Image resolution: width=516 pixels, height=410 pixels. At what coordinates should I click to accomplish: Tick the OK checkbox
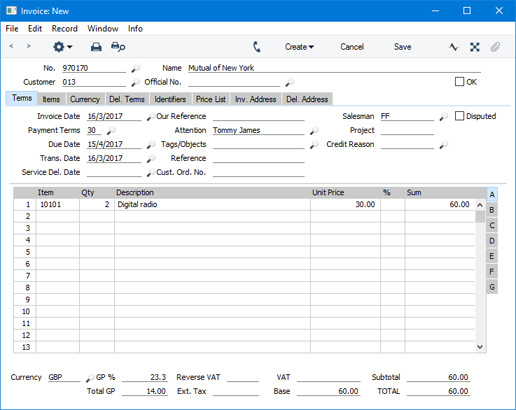pos(459,82)
